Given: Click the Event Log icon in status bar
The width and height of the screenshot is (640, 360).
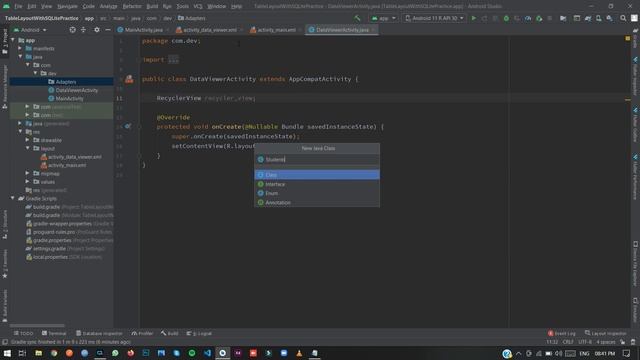Looking at the screenshot, I should [562, 333].
